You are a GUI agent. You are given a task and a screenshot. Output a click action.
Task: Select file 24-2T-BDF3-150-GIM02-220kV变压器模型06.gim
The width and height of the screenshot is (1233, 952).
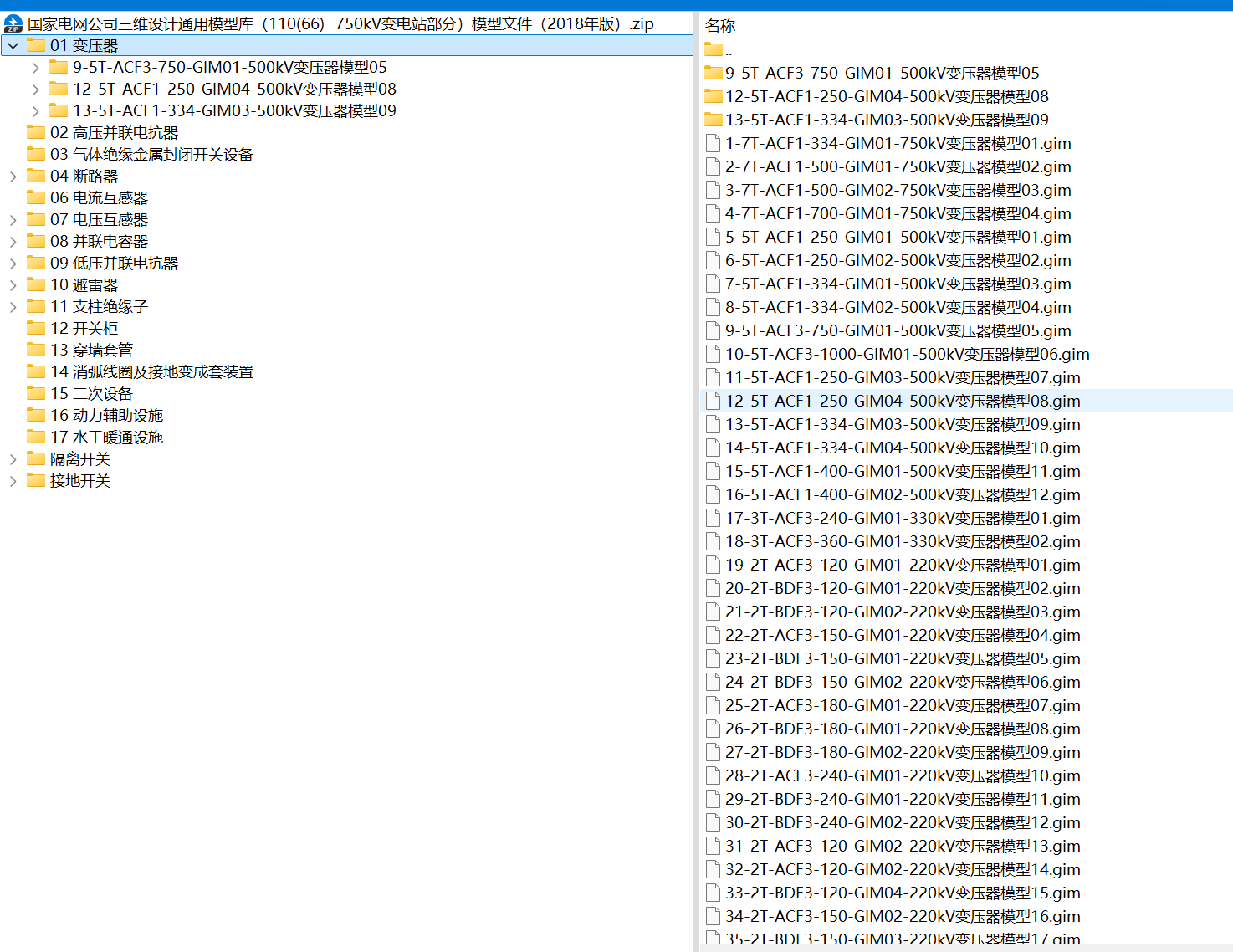(903, 682)
